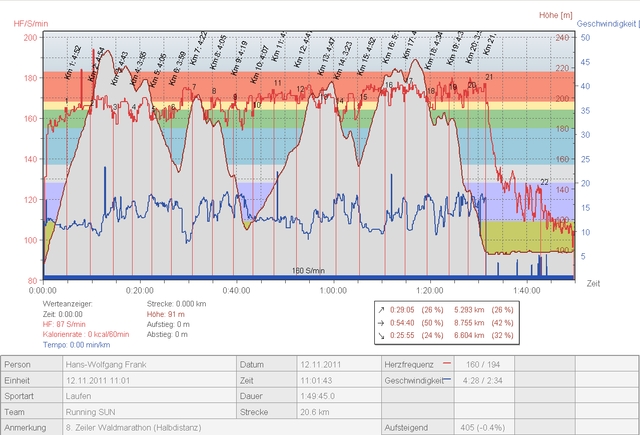Click the Dauer value 1:49:45.0
This screenshot has width=640, height=435.
pyautogui.click(x=320, y=396)
